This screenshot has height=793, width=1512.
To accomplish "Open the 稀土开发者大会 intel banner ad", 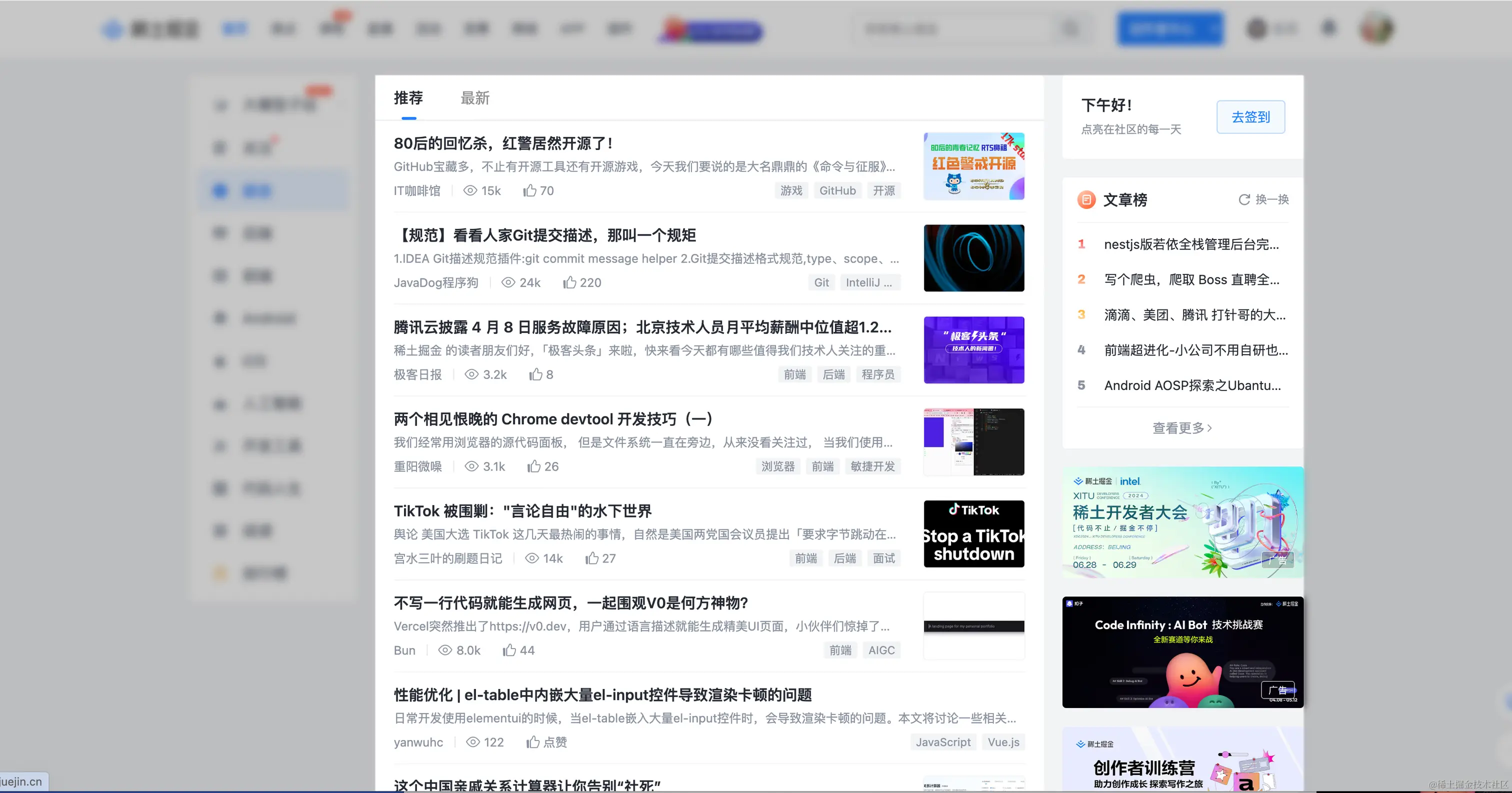I will 1182,522.
